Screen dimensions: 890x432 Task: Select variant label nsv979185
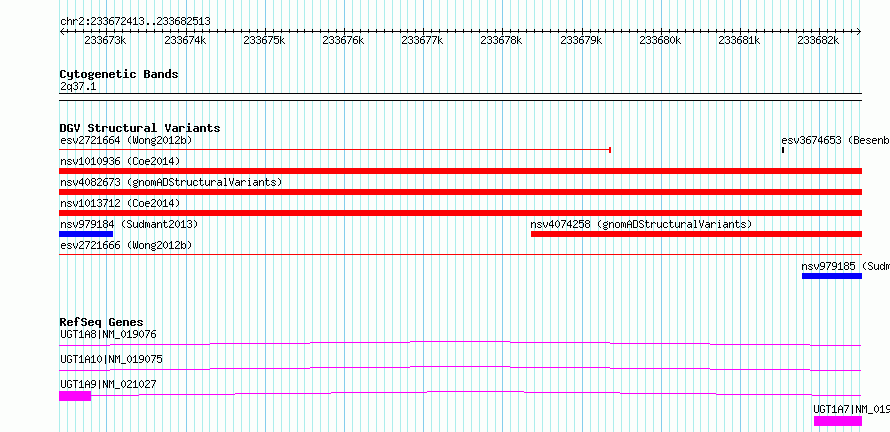tap(846, 266)
